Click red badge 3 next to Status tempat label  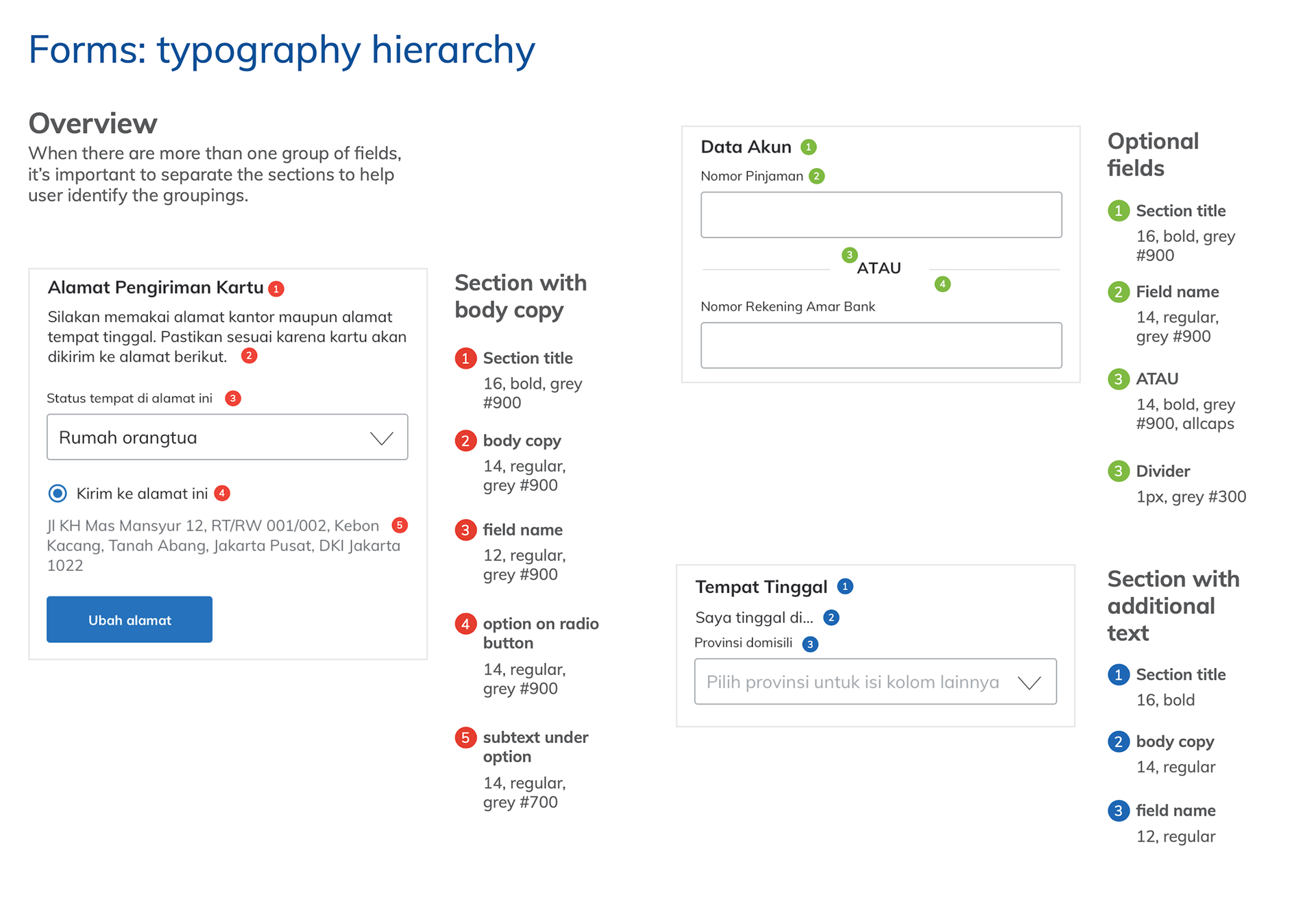pyautogui.click(x=233, y=398)
